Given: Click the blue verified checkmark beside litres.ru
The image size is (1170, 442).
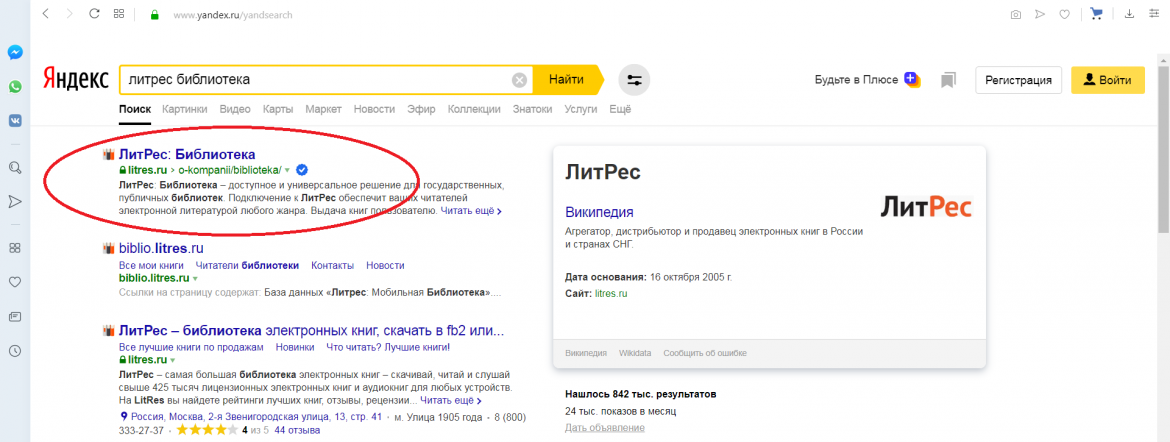Looking at the screenshot, I should (x=301, y=169).
